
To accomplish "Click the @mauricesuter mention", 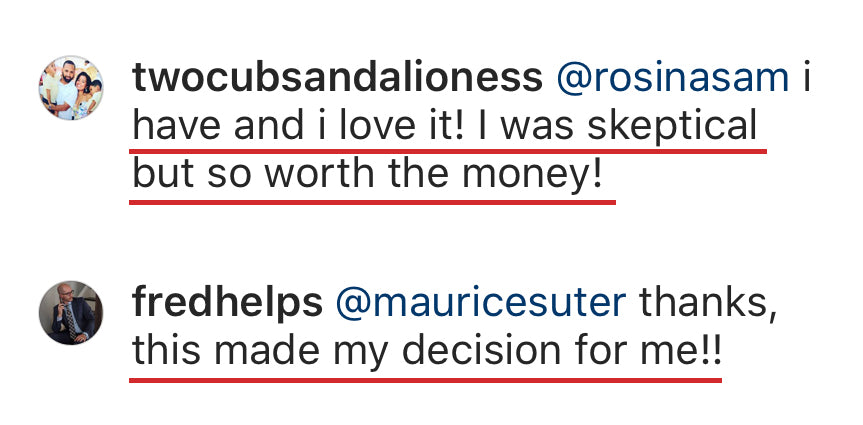I will (482, 301).
